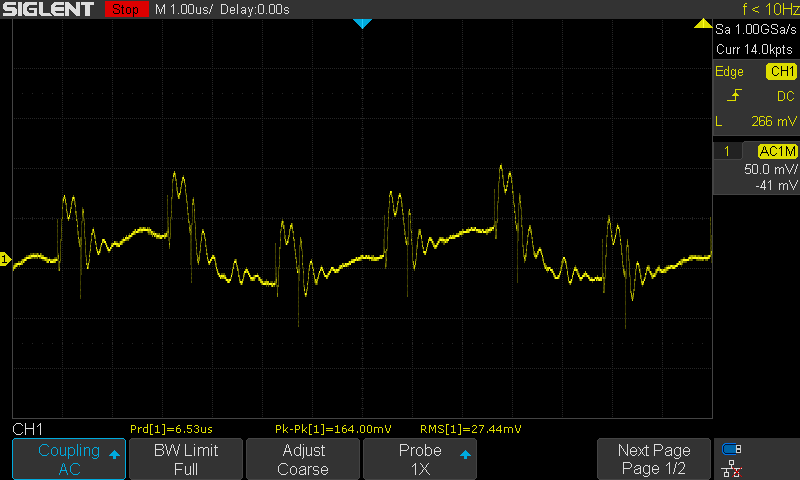The image size is (800, 480).
Task: Click the 50.0 mV/ vertical scale value
Action: 770,169
